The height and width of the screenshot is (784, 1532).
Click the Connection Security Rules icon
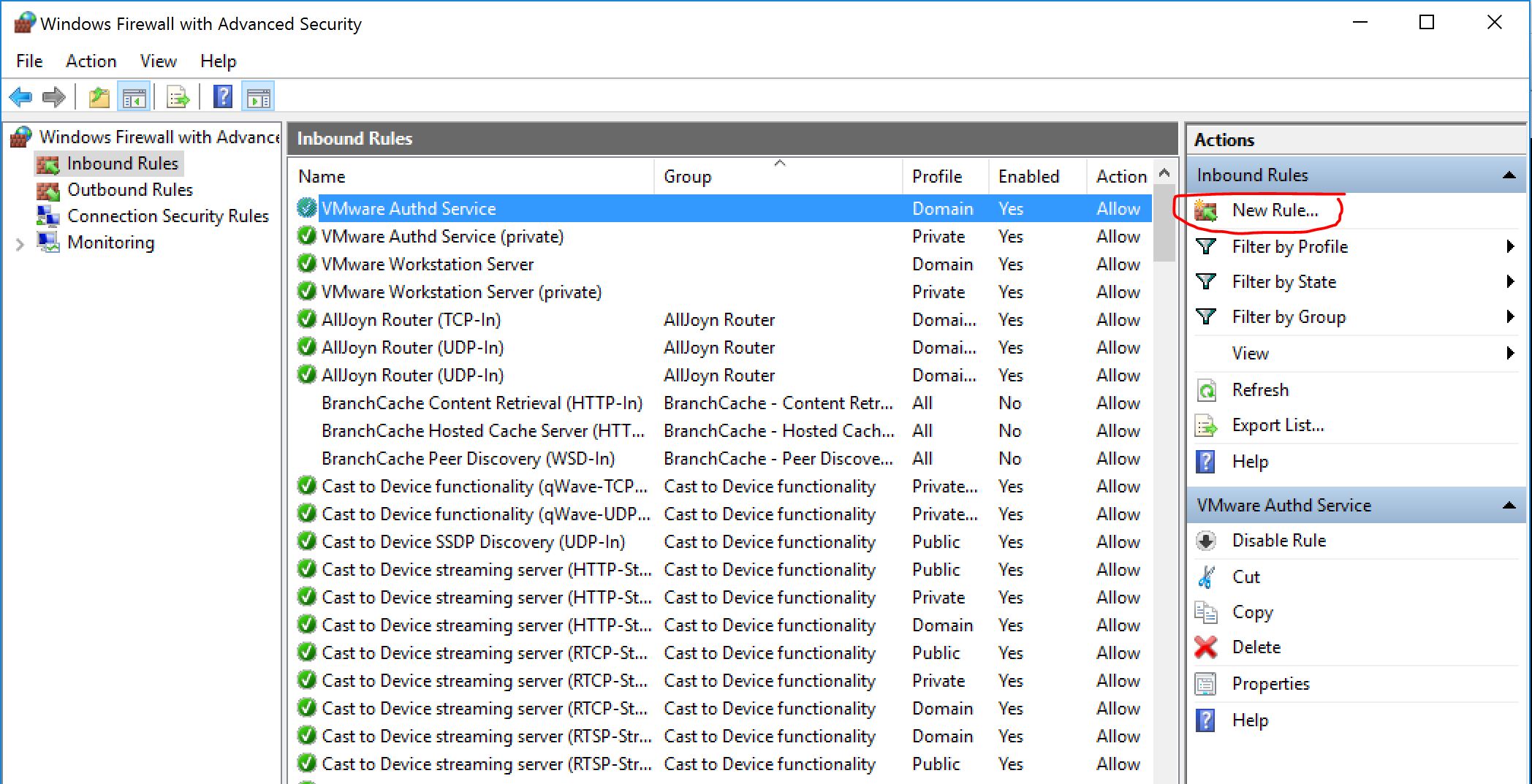pyautogui.click(x=48, y=216)
